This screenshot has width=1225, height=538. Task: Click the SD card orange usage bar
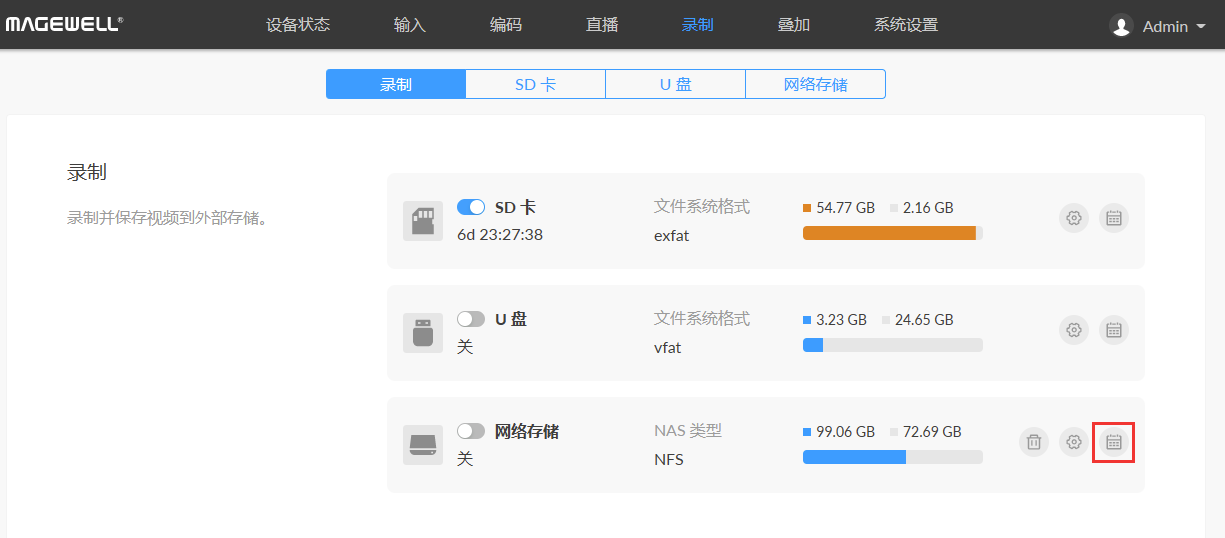(889, 233)
